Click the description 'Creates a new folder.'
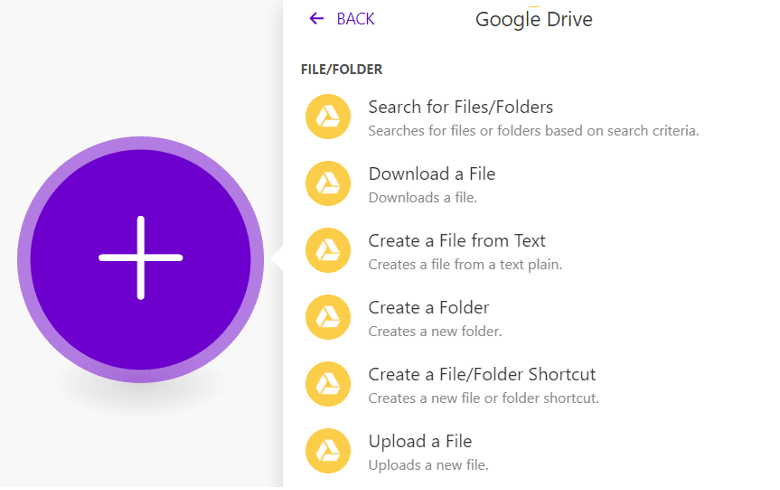780x490 pixels. coord(434,331)
